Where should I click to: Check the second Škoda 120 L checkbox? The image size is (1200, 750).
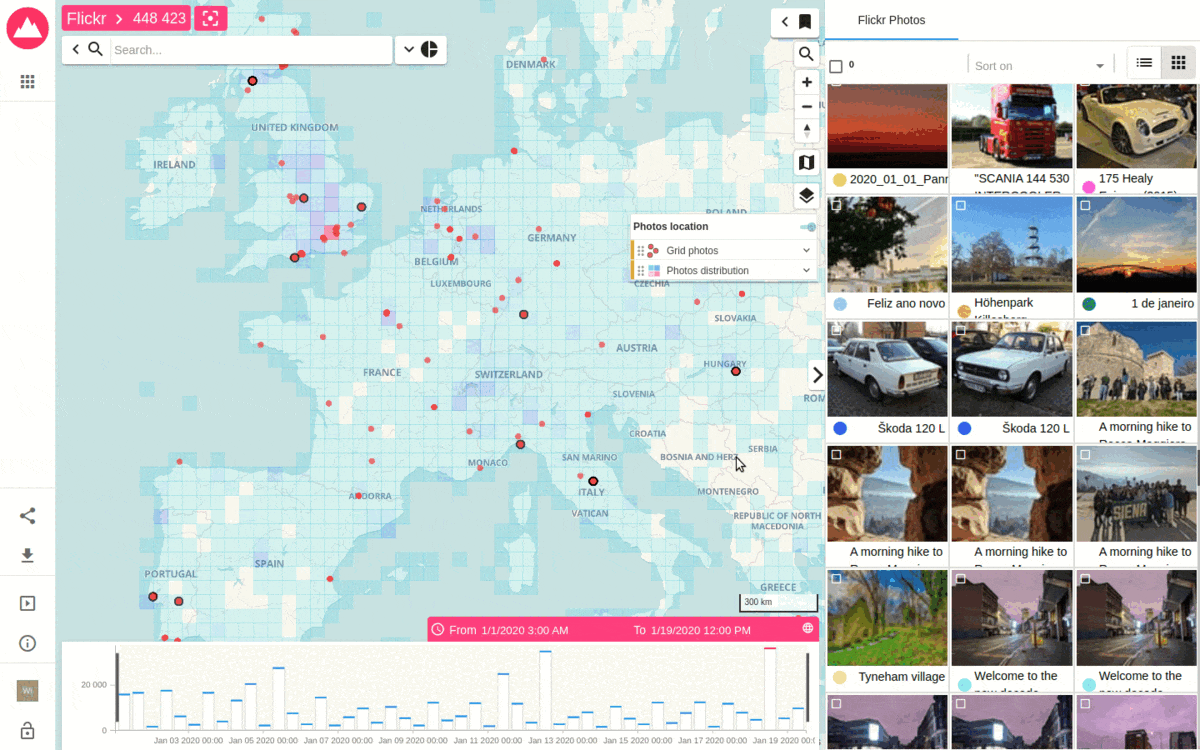click(x=960, y=329)
